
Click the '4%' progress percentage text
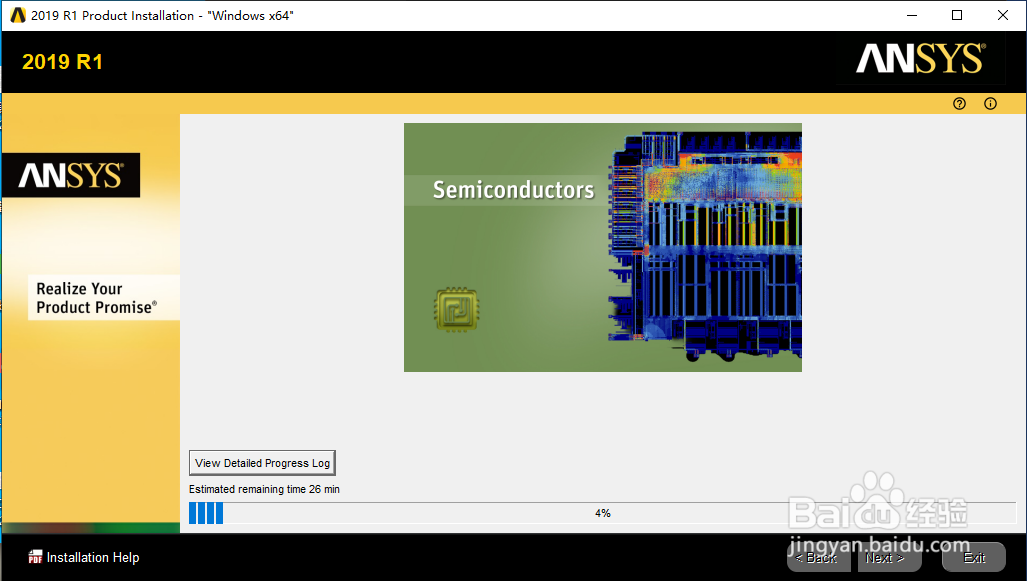point(603,514)
